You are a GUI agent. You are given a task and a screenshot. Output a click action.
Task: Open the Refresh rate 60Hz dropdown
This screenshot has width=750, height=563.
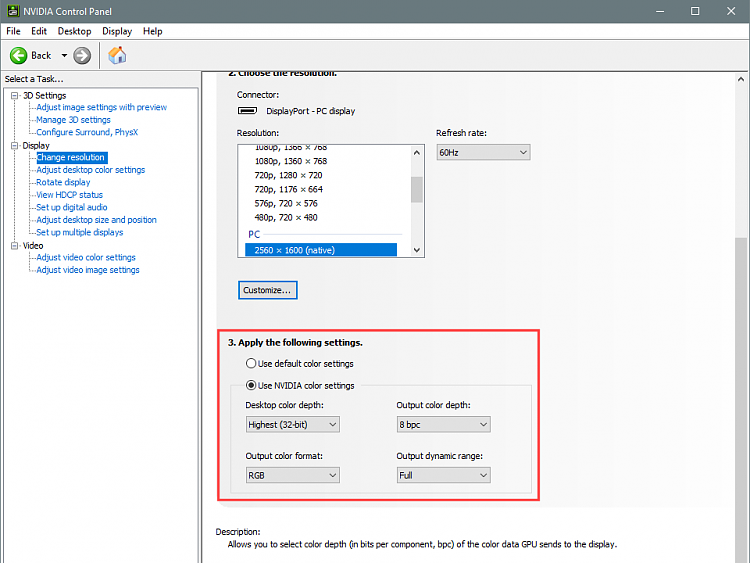pos(483,153)
